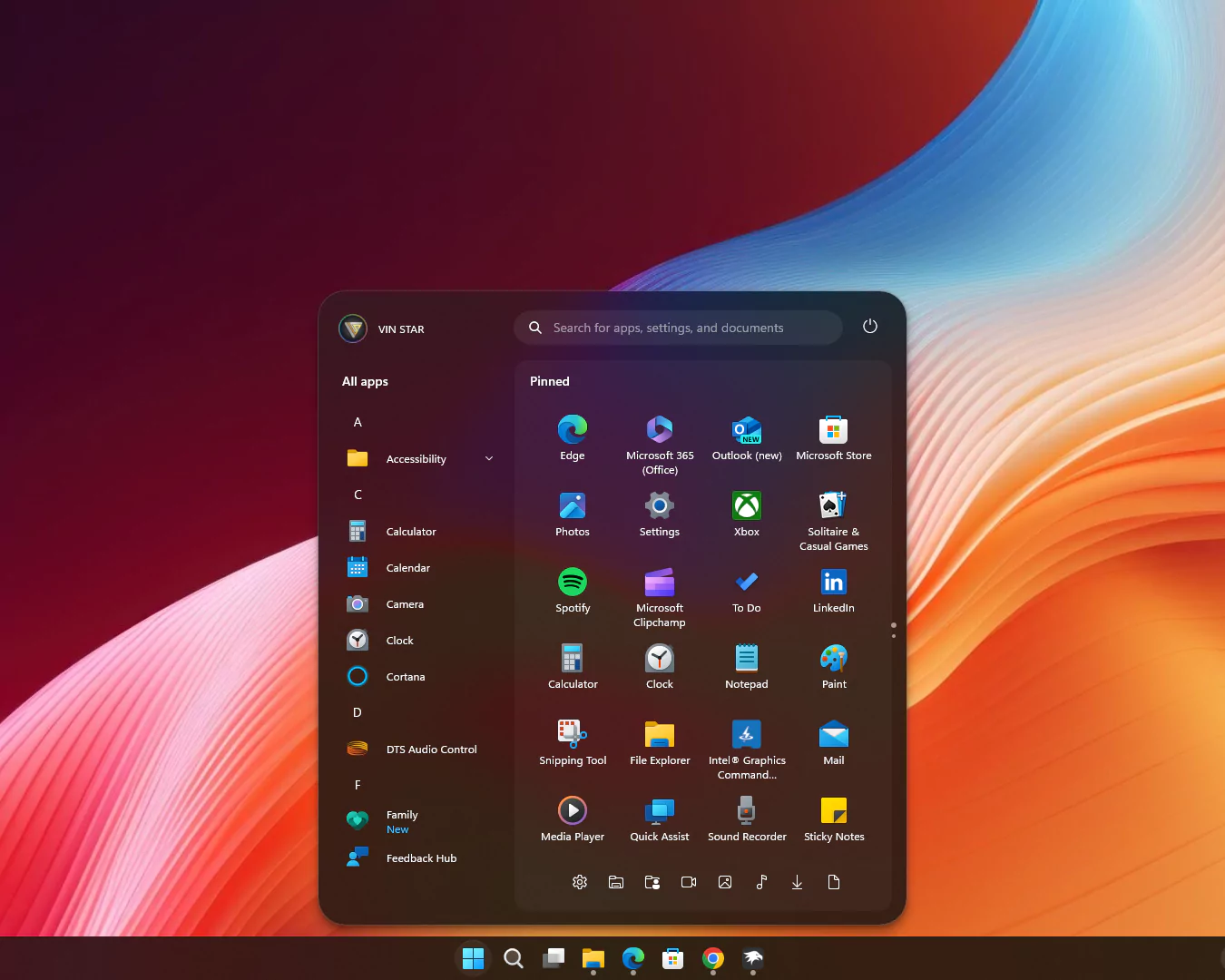Open File Explorer on taskbar
The width and height of the screenshot is (1225, 980).
click(593, 958)
